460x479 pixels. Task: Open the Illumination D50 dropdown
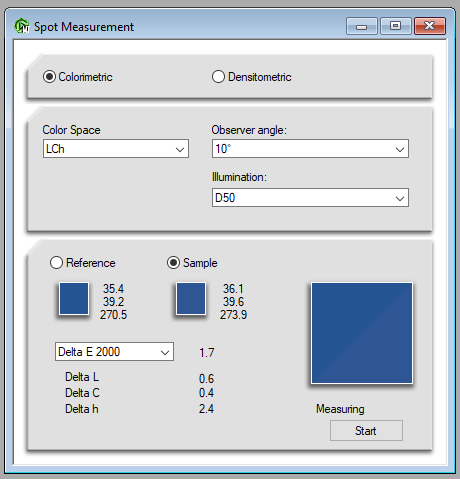(310, 198)
